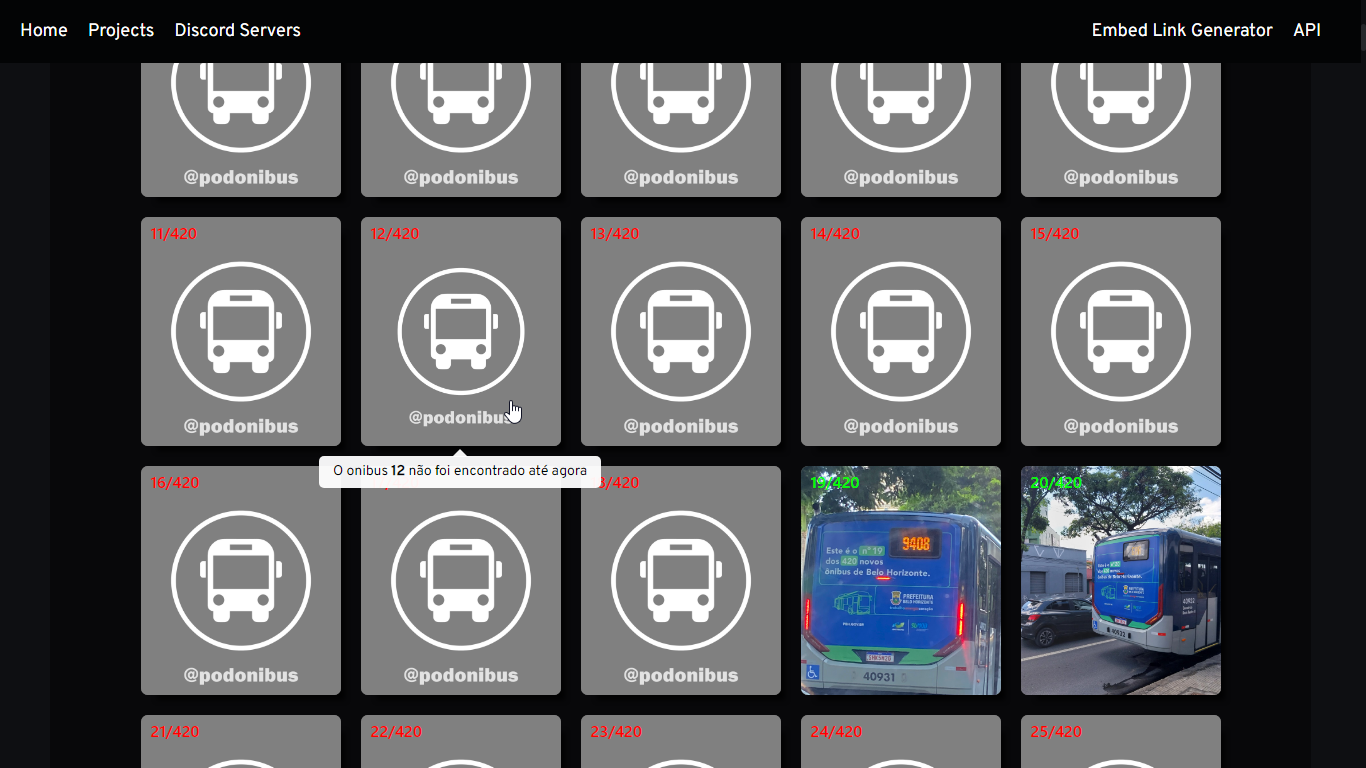Click the red 22/420 label

click(395, 732)
